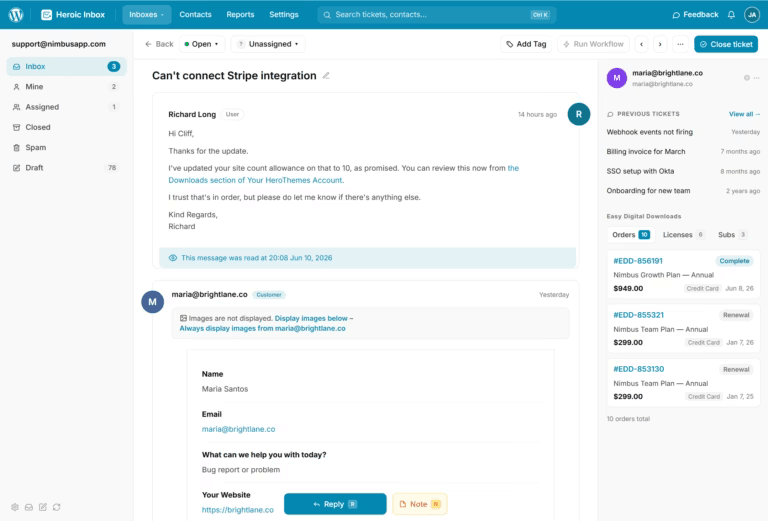The width and height of the screenshot is (768, 521).
Task: Click Display images below link
Action: point(311,318)
